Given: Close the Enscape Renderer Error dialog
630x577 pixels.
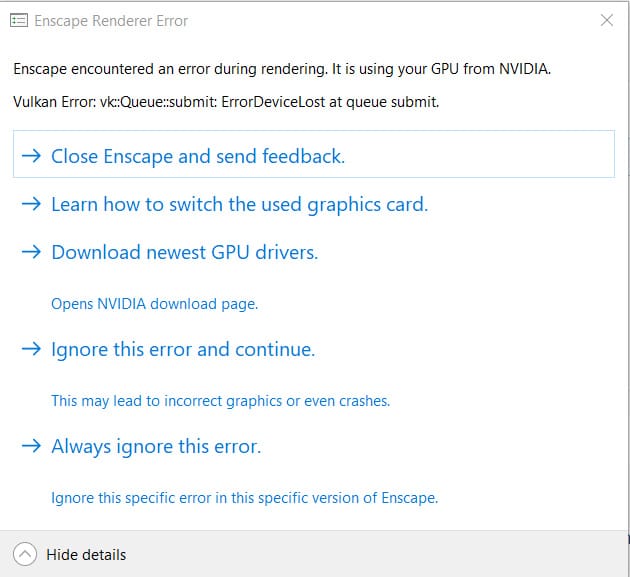Looking at the screenshot, I should point(606,20).
